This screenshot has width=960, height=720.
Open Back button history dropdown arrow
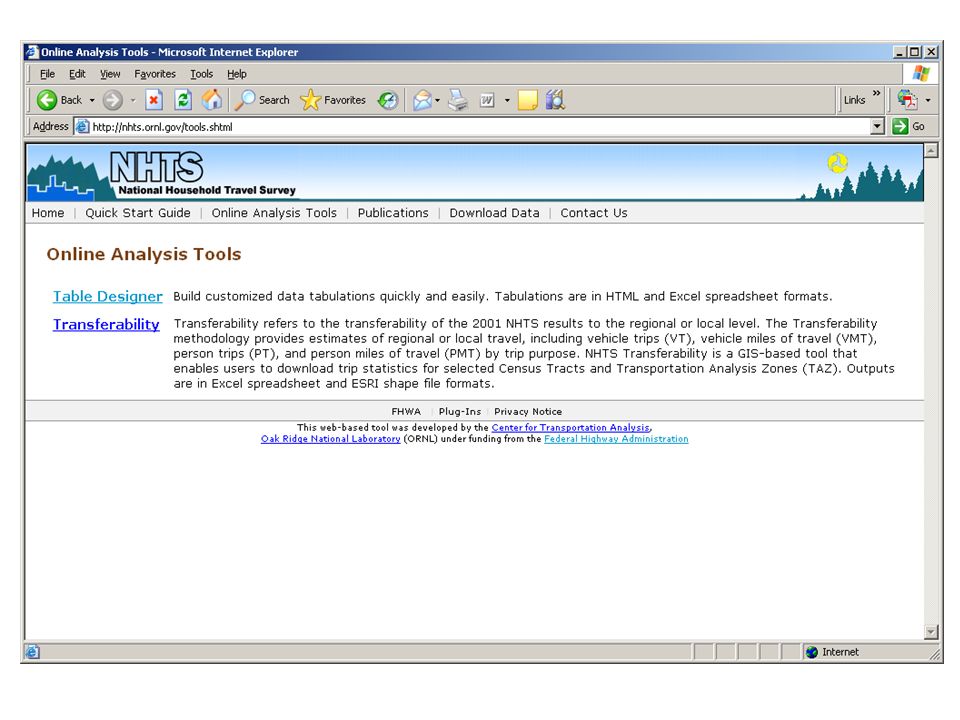point(92,100)
